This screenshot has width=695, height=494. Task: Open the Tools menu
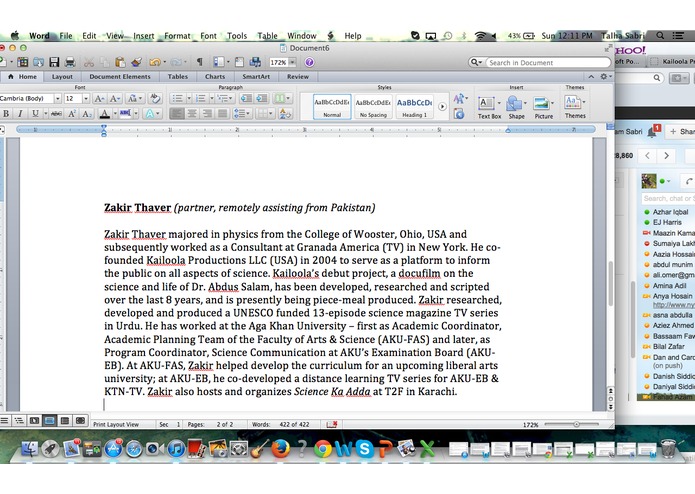tap(237, 36)
